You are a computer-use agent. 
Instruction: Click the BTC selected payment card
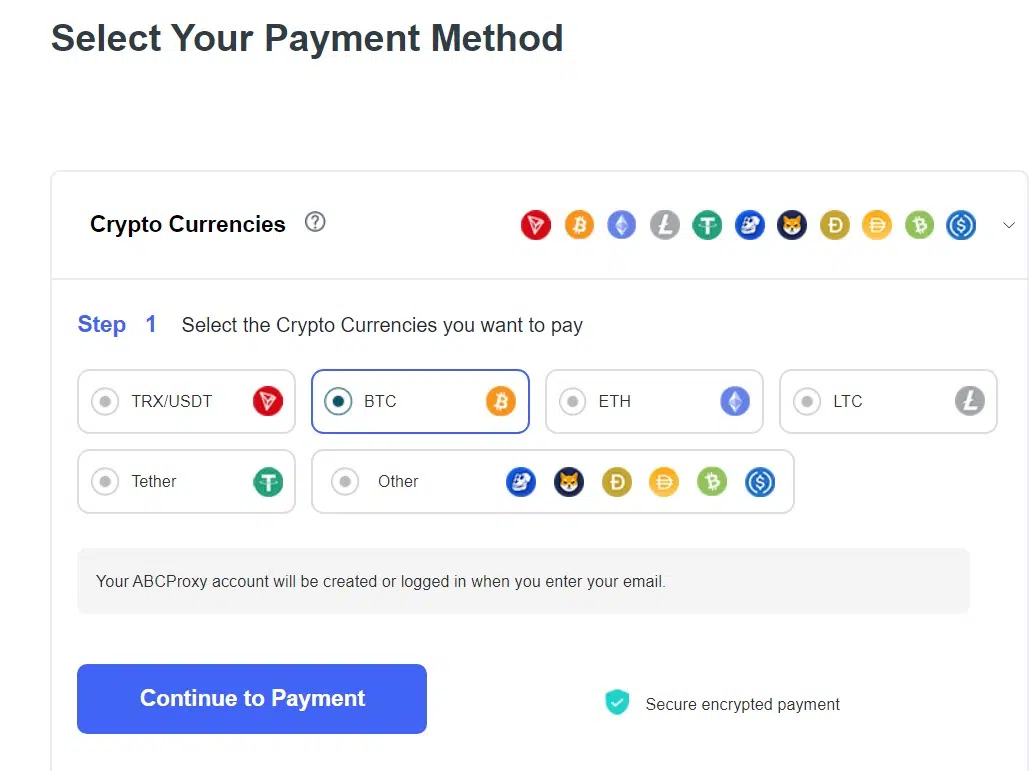coord(420,401)
